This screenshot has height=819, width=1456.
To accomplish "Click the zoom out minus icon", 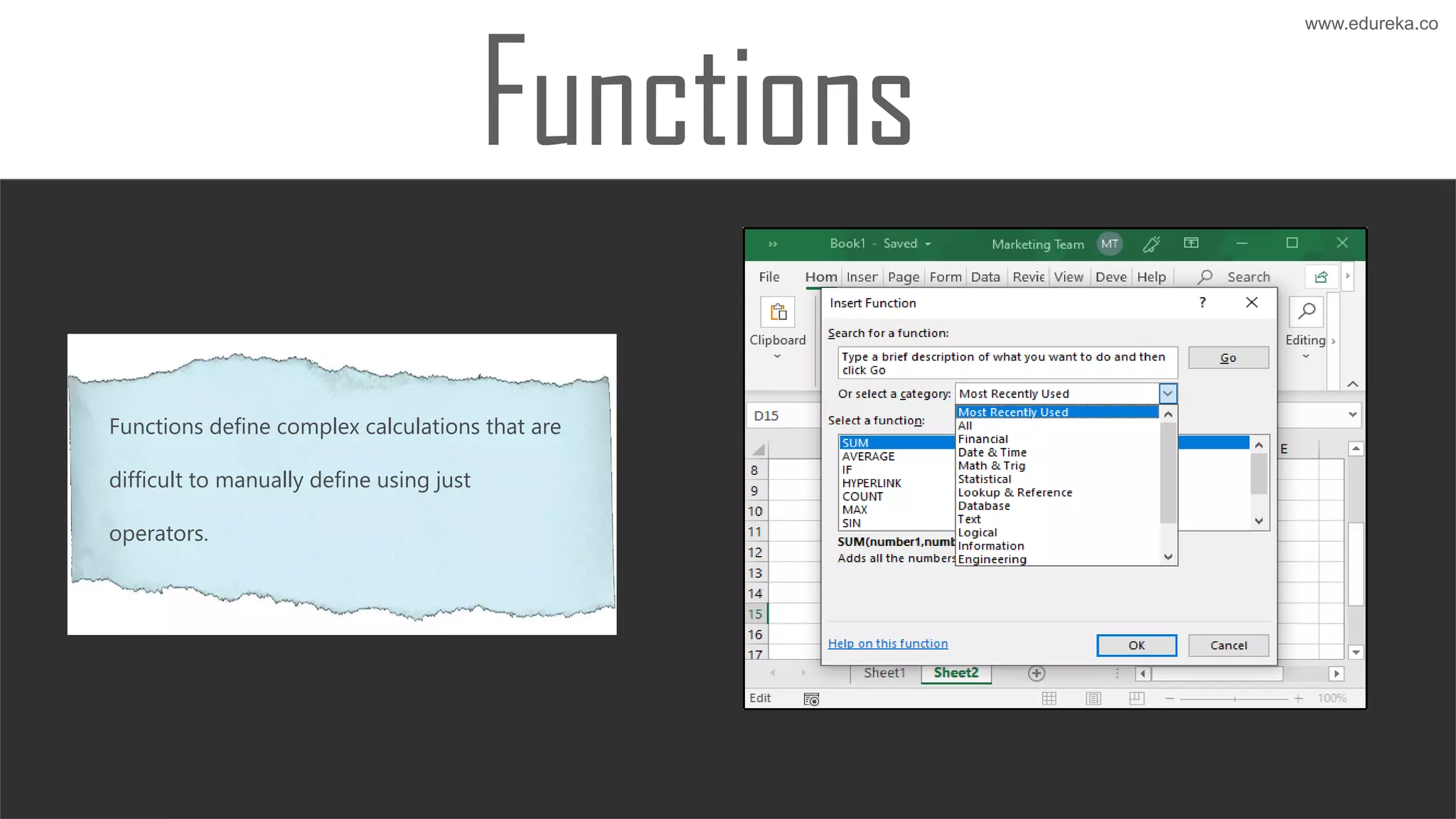I will pyautogui.click(x=1169, y=699).
